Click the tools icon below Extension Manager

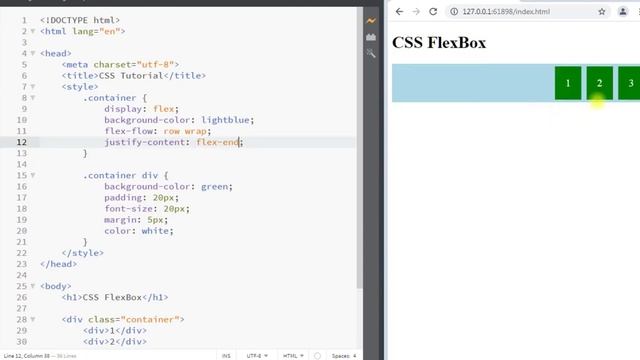pyautogui.click(x=371, y=53)
